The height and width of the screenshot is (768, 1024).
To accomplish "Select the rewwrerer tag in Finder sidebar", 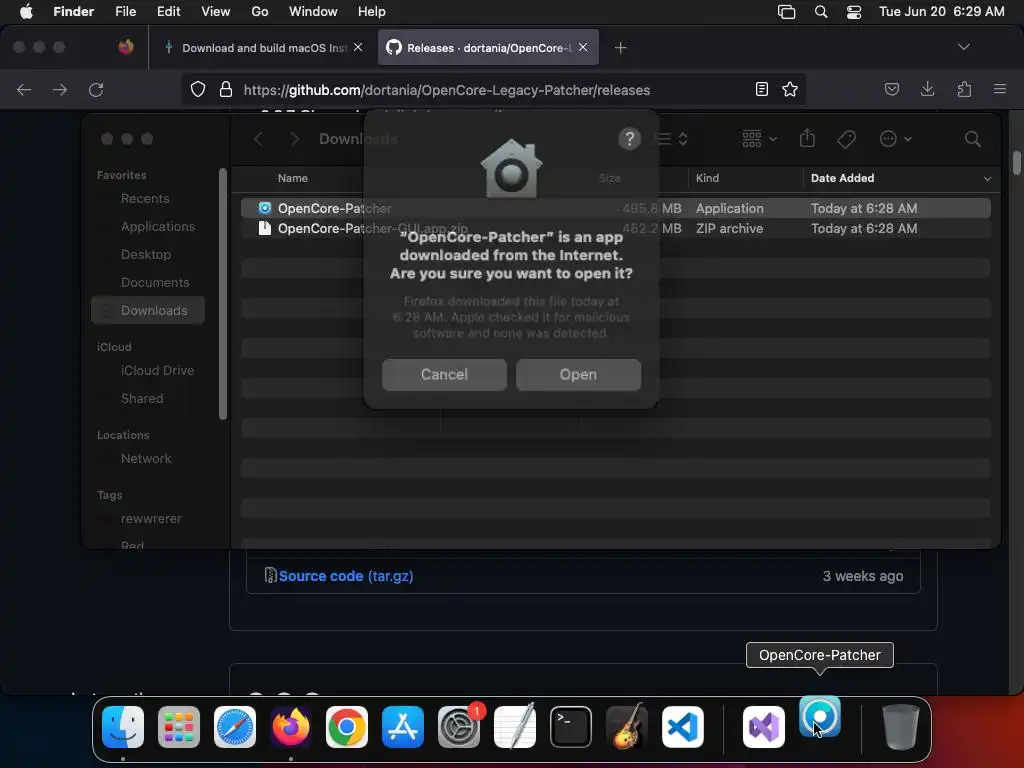I will [151, 519].
